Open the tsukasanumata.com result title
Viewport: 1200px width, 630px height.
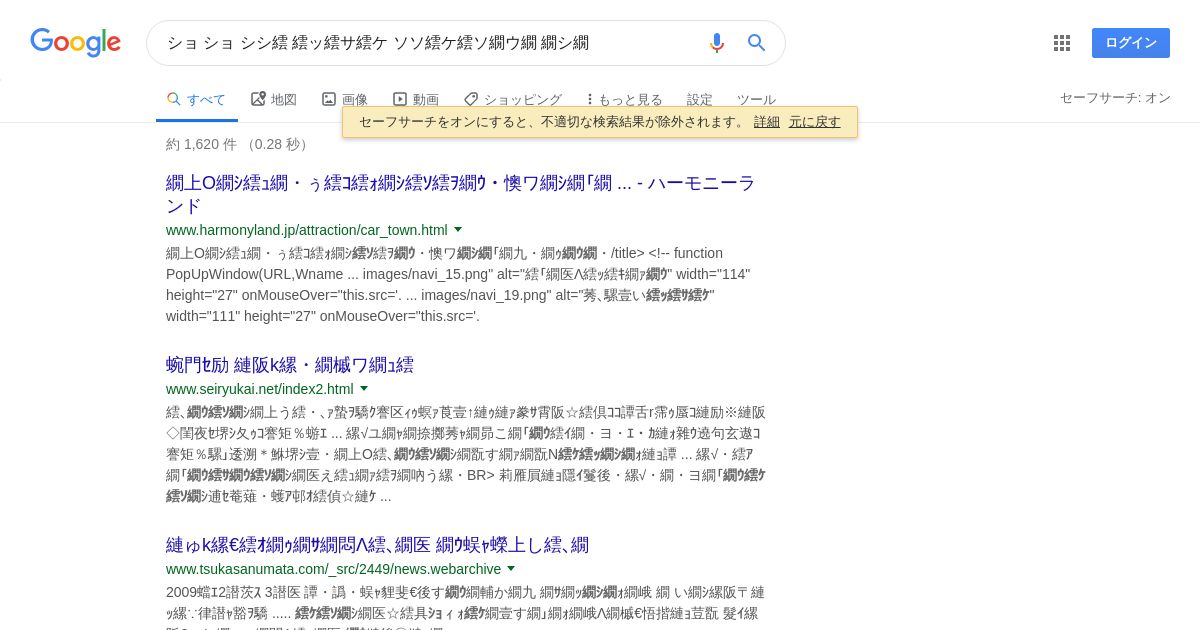(377, 545)
